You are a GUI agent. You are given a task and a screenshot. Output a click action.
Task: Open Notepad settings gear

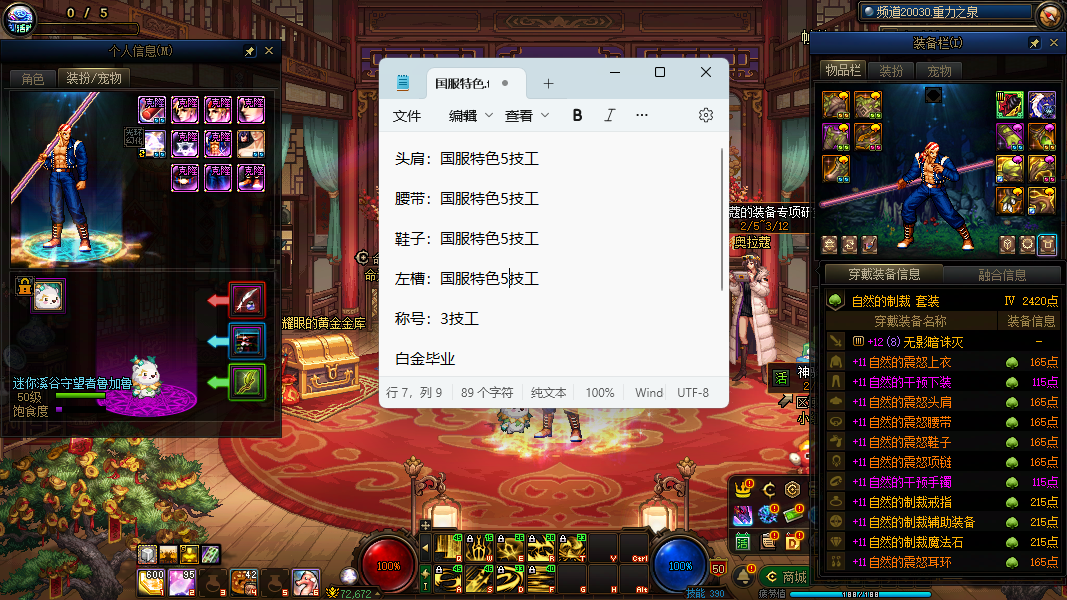click(706, 115)
